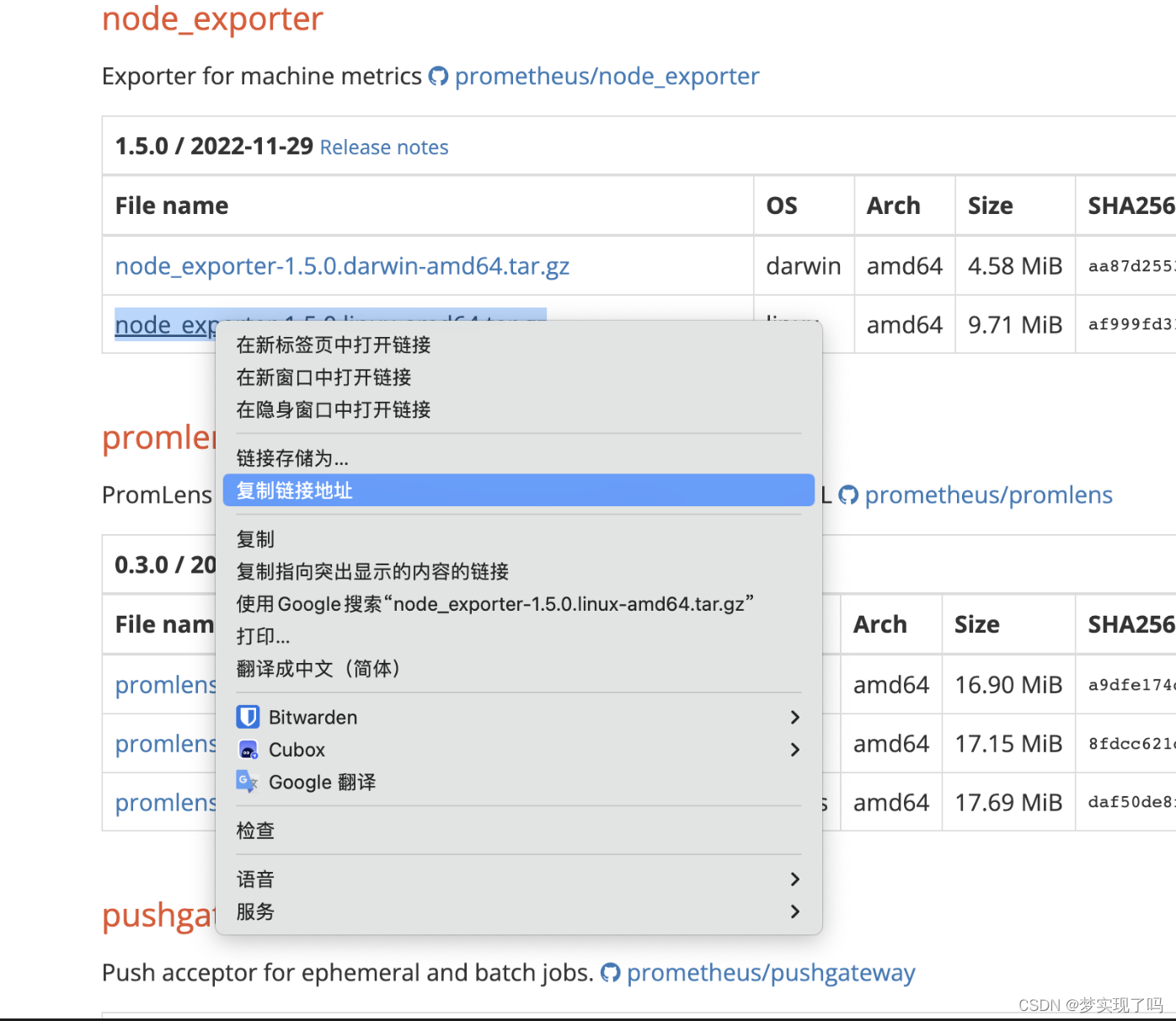
Task: Choose 使用 Google 搜索 node_exporter entry
Action: [518, 604]
